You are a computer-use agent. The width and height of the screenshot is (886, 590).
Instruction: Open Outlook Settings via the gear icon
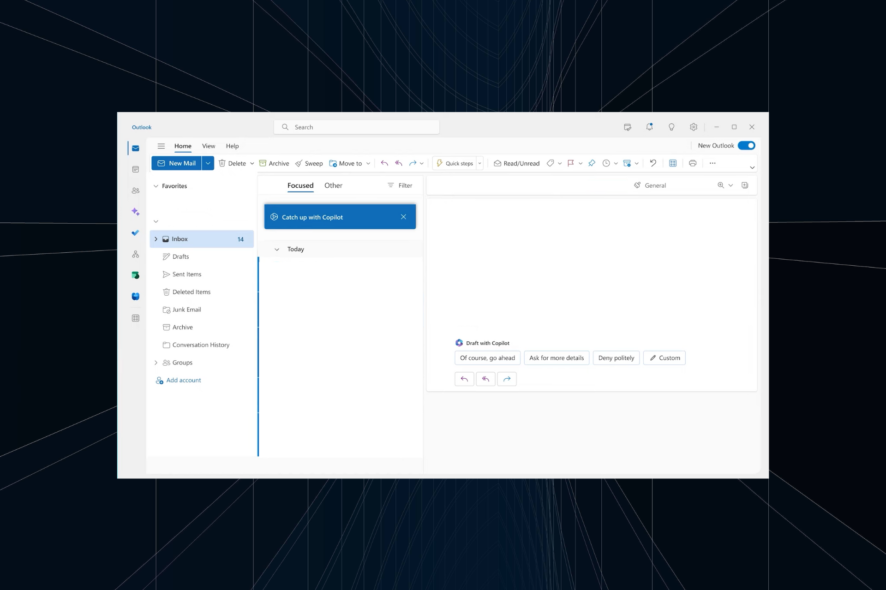coord(693,126)
